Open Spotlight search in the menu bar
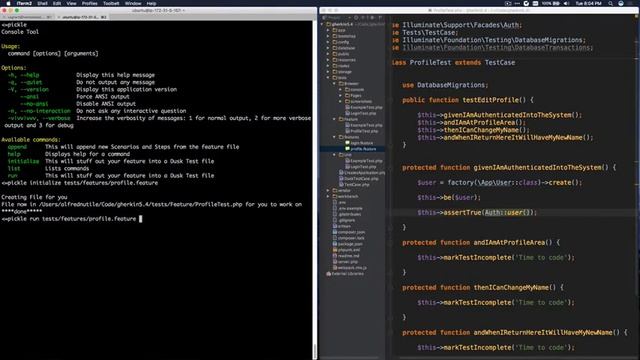640x360 pixels. point(610,3)
